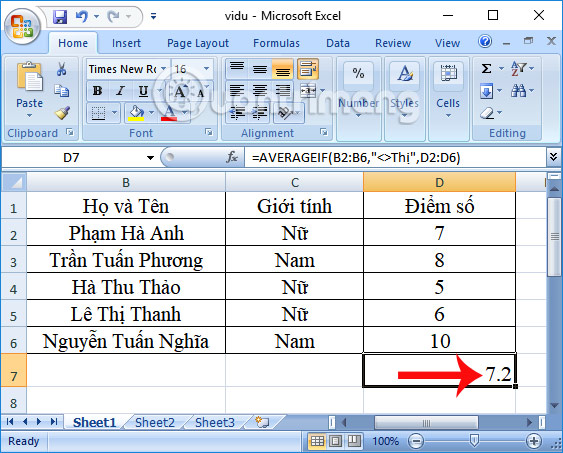
Task: Increase font size with the large A
Action: coord(179,92)
